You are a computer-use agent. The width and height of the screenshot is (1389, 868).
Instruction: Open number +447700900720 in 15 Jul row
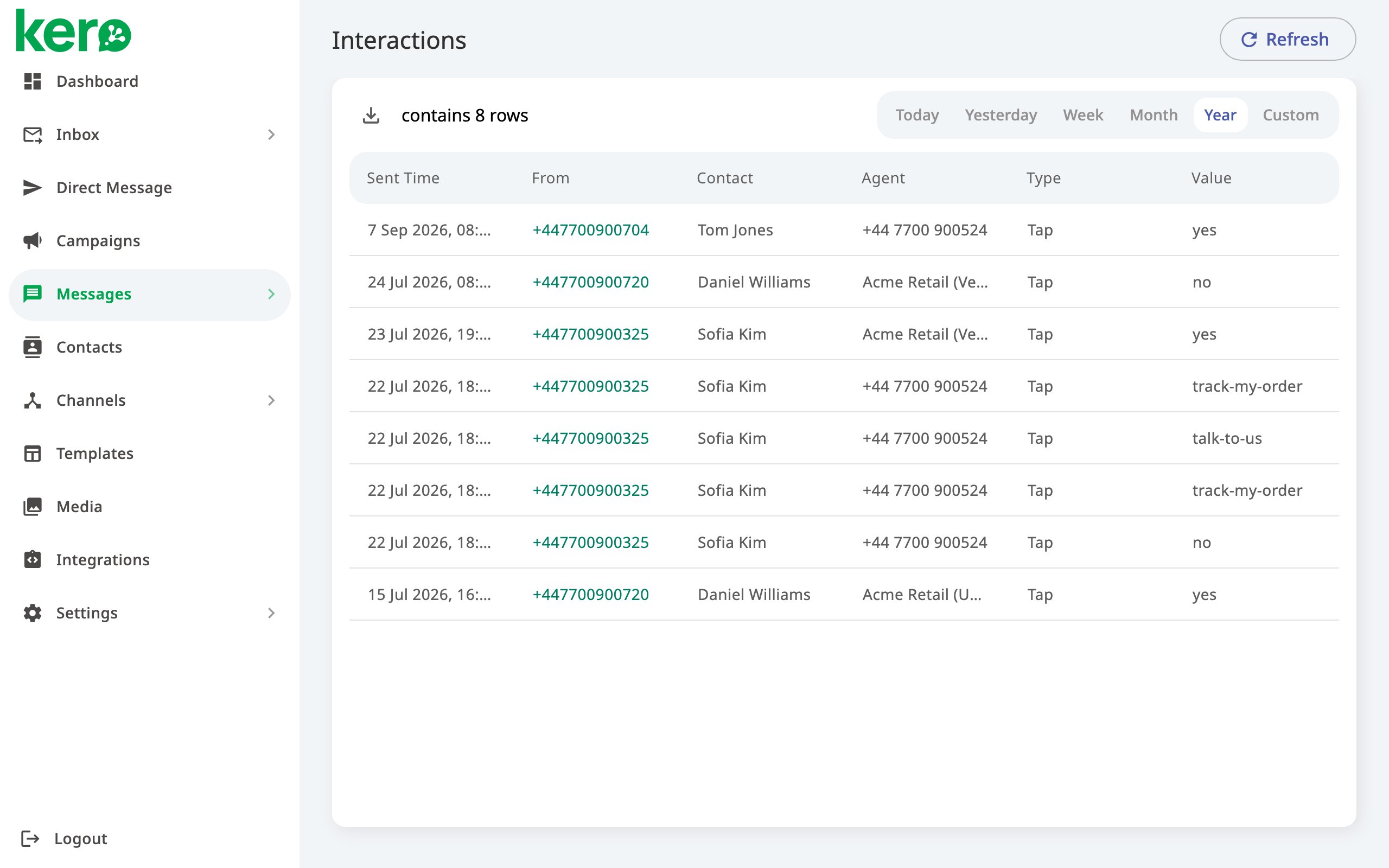(x=591, y=595)
